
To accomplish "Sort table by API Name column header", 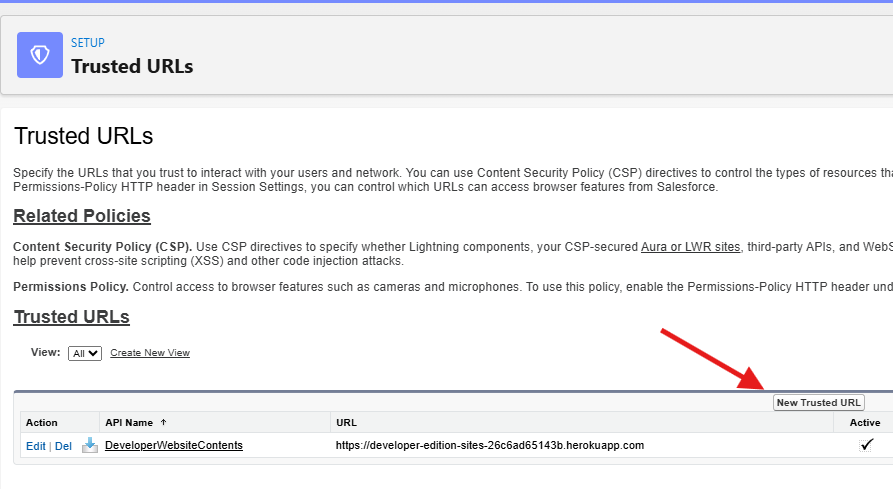I will click(x=129, y=423).
